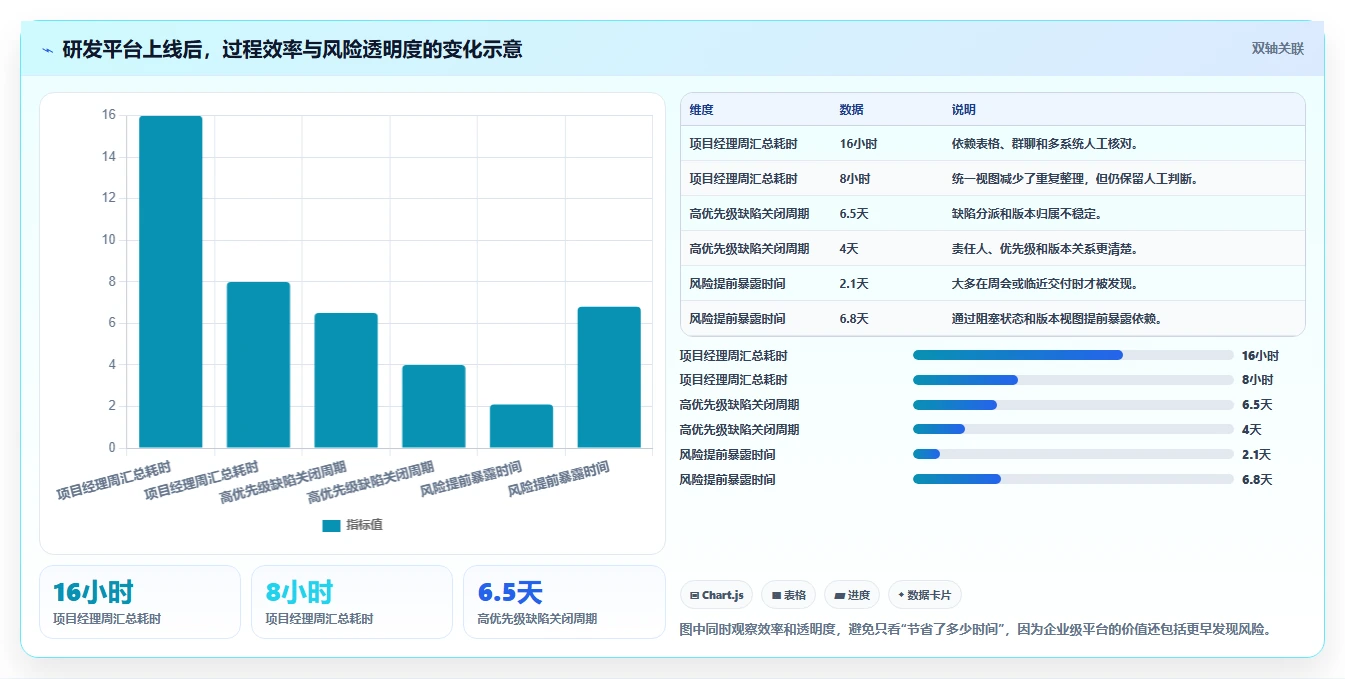This screenshot has width=1345, height=679.
Task: Click the Chart.js chip icon
Action: pos(694,595)
